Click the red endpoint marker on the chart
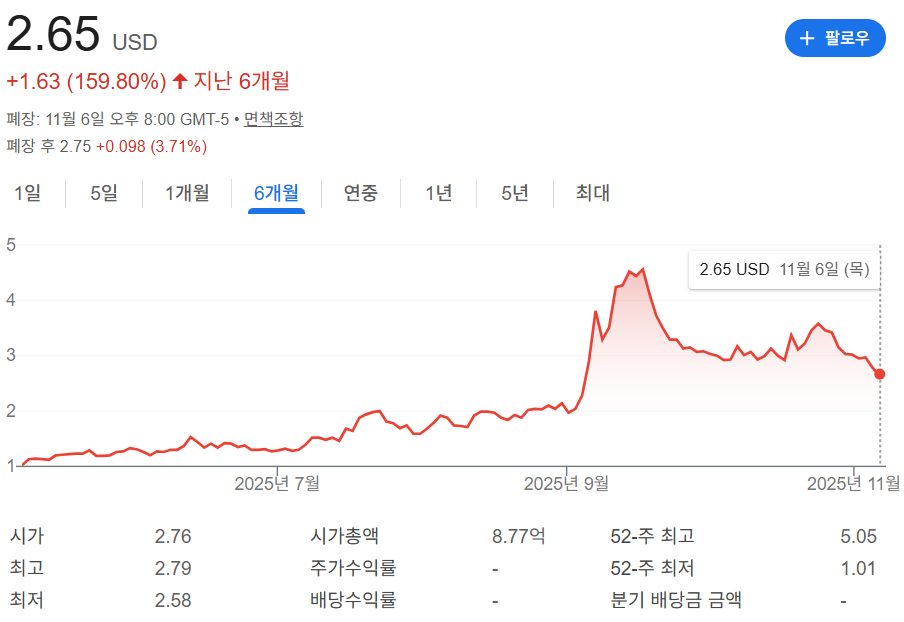This screenshot has height=622, width=904. 879,373
